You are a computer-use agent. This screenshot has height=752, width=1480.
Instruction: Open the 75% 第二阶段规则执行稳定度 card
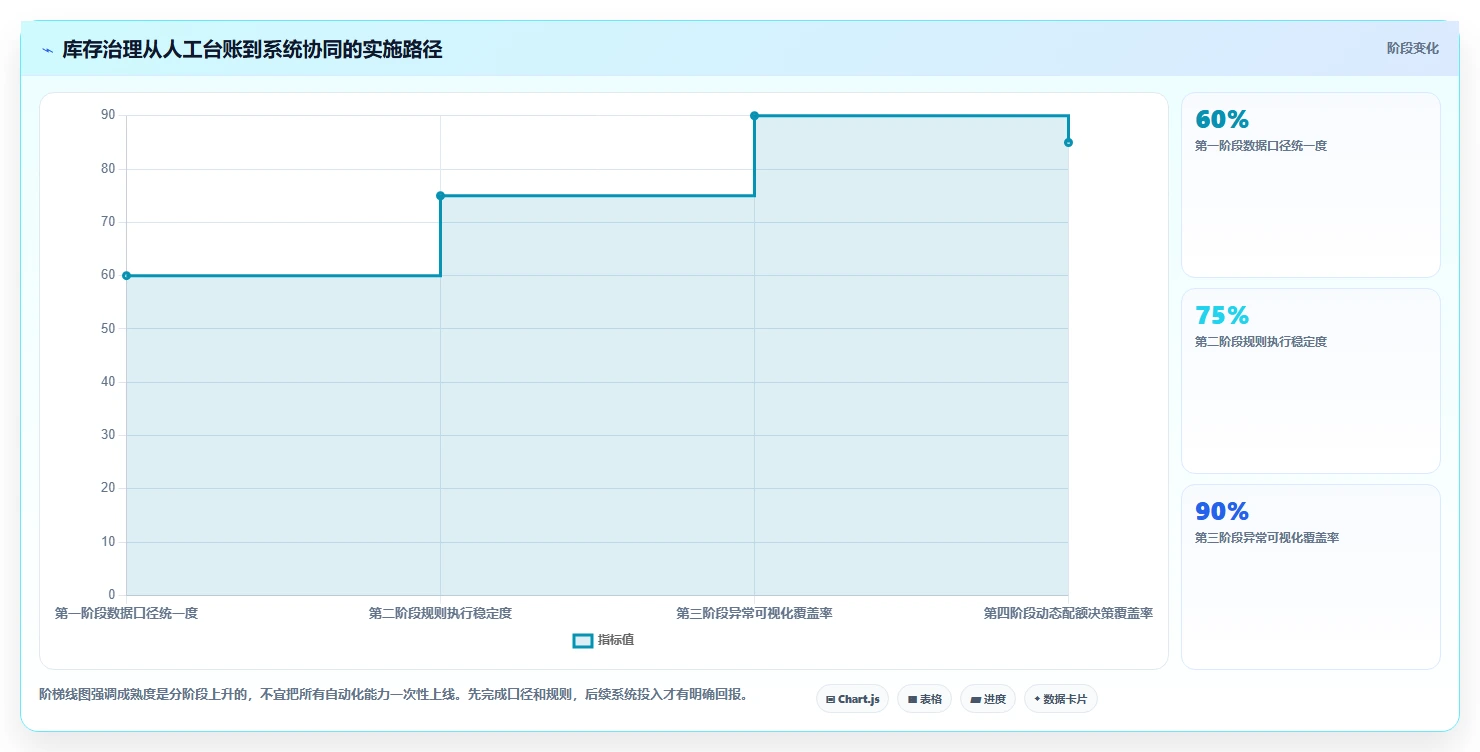tap(1310, 381)
